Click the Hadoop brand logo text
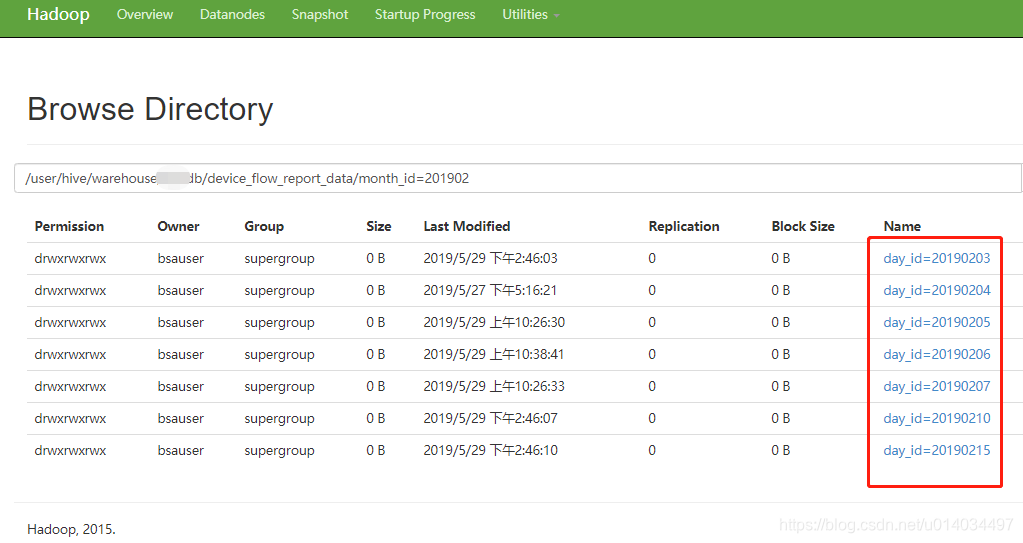Image resolution: width=1023 pixels, height=543 pixels. pyautogui.click(x=58, y=14)
